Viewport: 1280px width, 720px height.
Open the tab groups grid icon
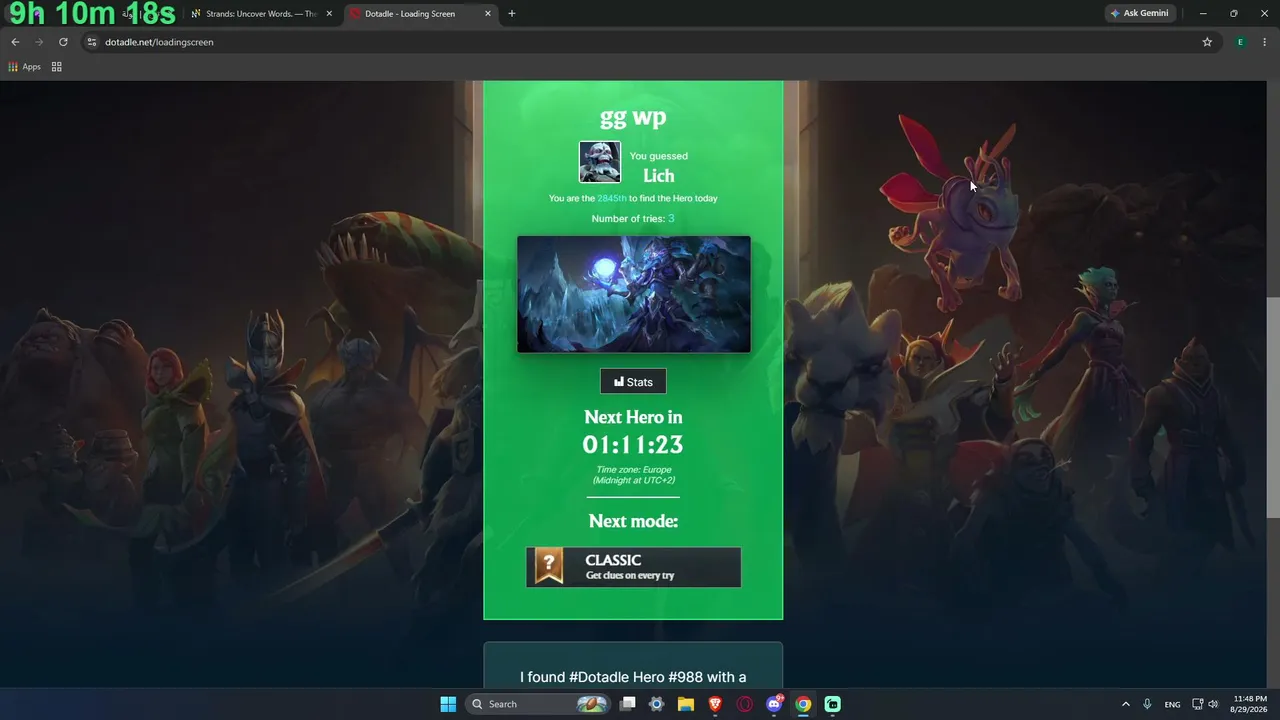tap(57, 67)
